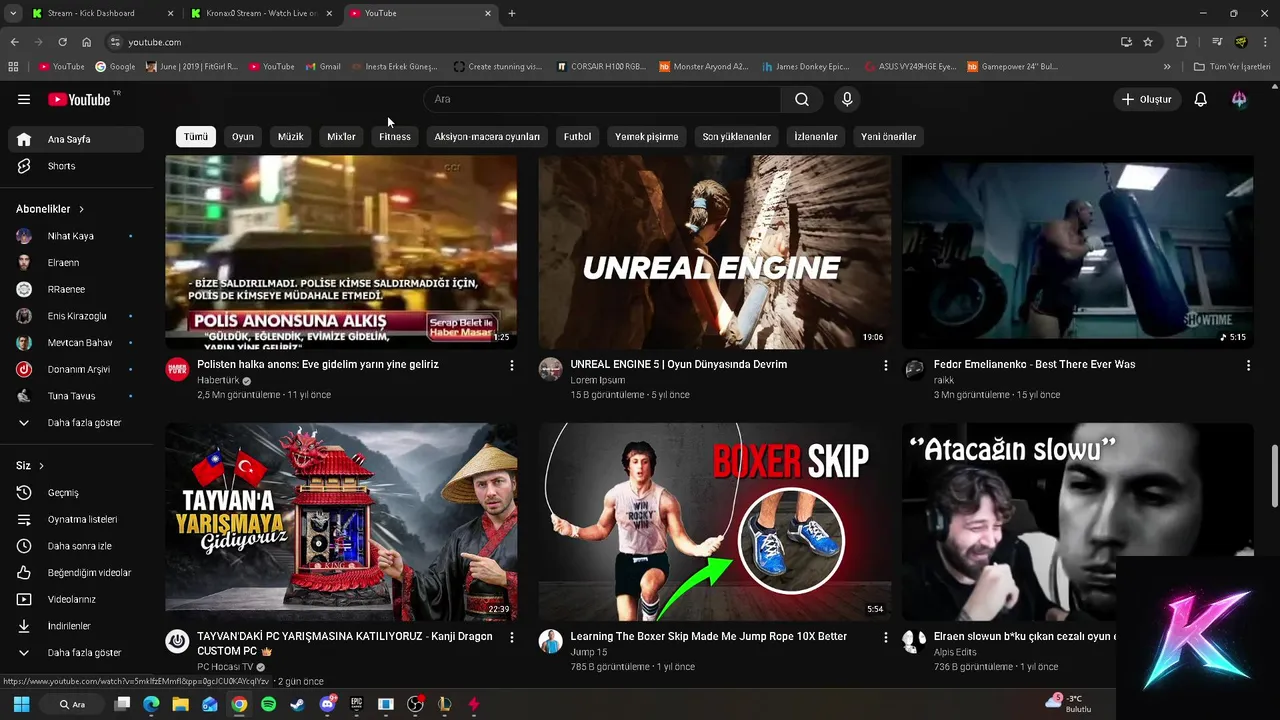Select the Müzik filter chip
This screenshot has height=720, width=1280.
click(x=291, y=137)
